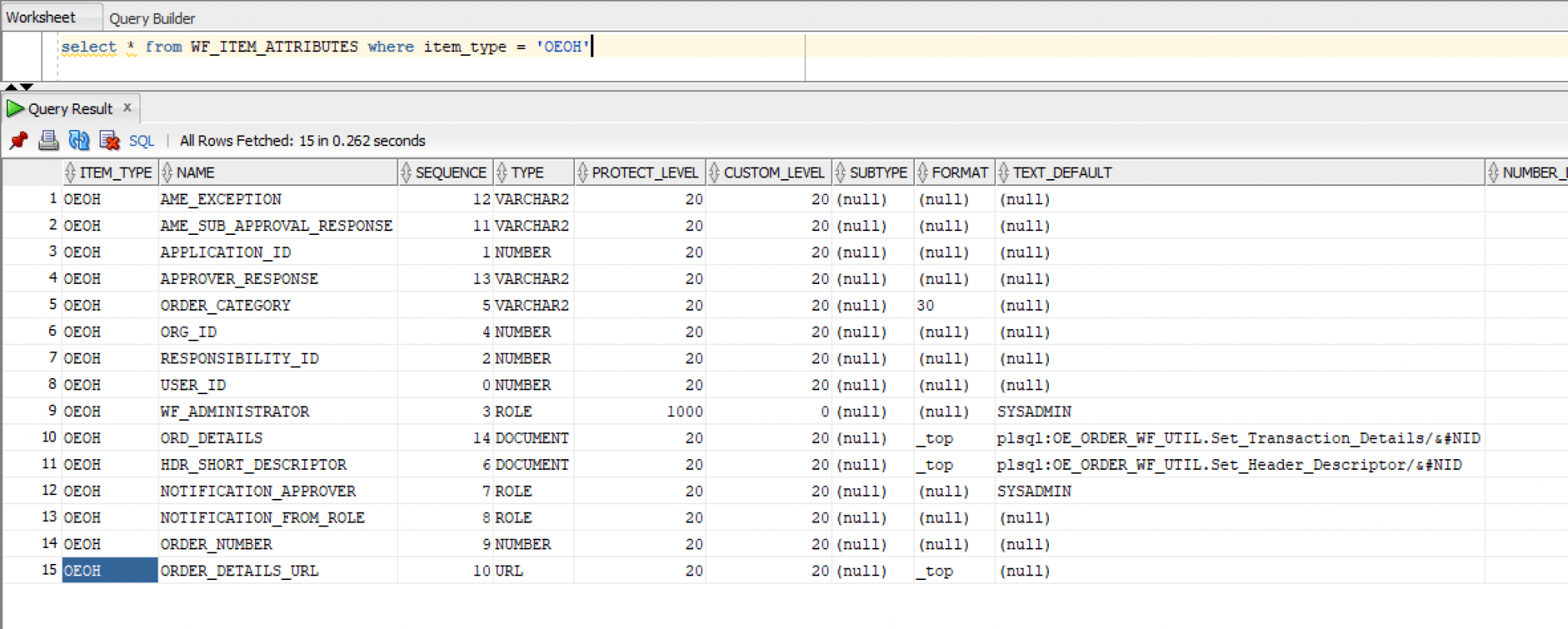The height and width of the screenshot is (629, 1568).
Task: Click the print results icon
Action: [x=48, y=140]
